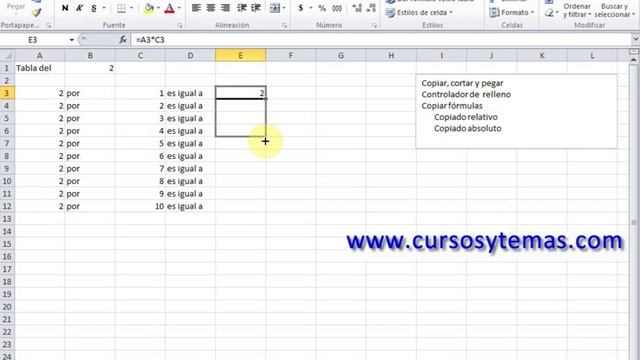This screenshot has height=360, width=640.
Task: Open the merge and center dropdown arrow
Action: pyautogui.click(x=284, y=8)
